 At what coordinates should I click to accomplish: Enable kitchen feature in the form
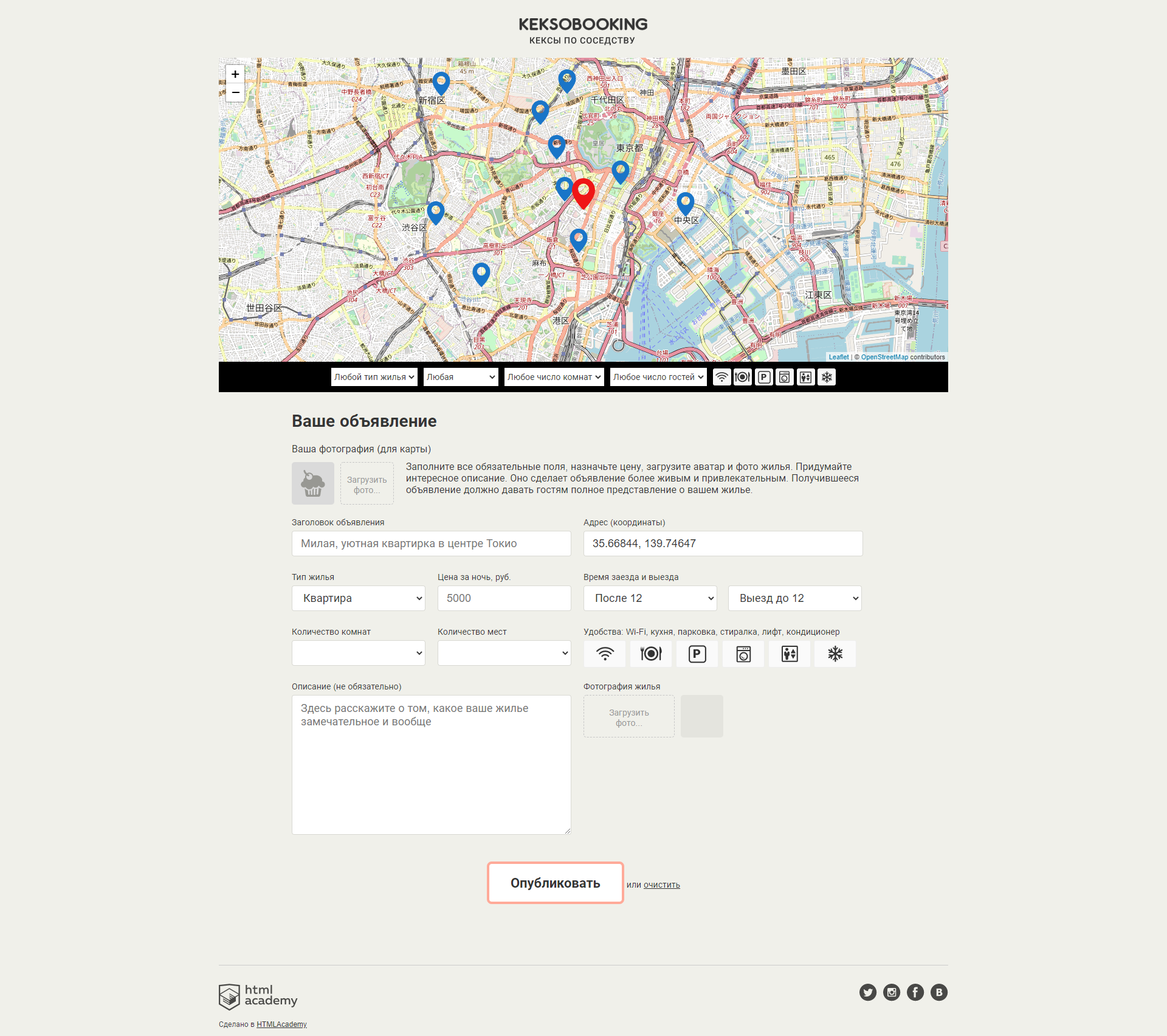[651, 654]
